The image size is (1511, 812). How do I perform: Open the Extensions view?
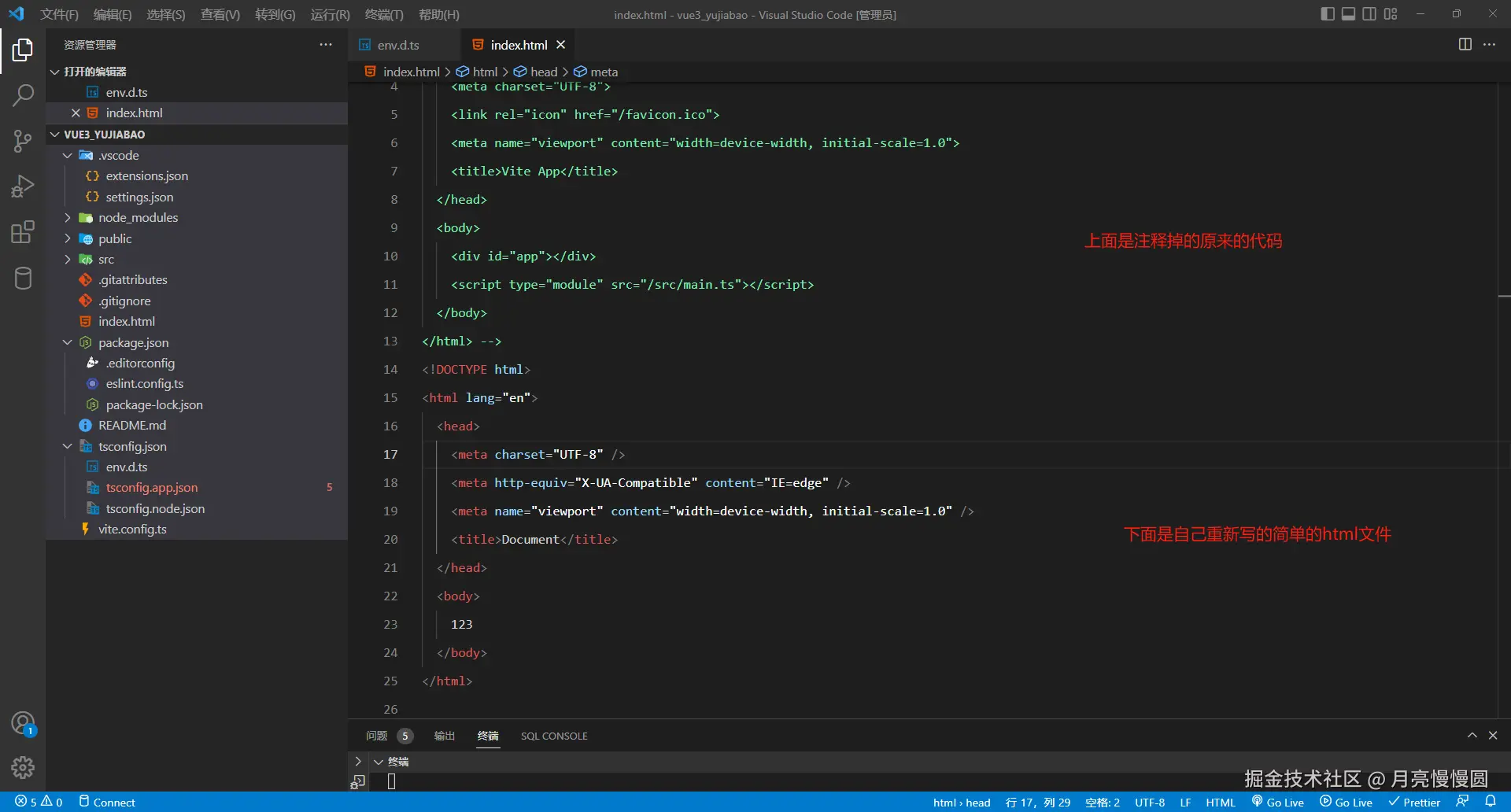coord(23,232)
